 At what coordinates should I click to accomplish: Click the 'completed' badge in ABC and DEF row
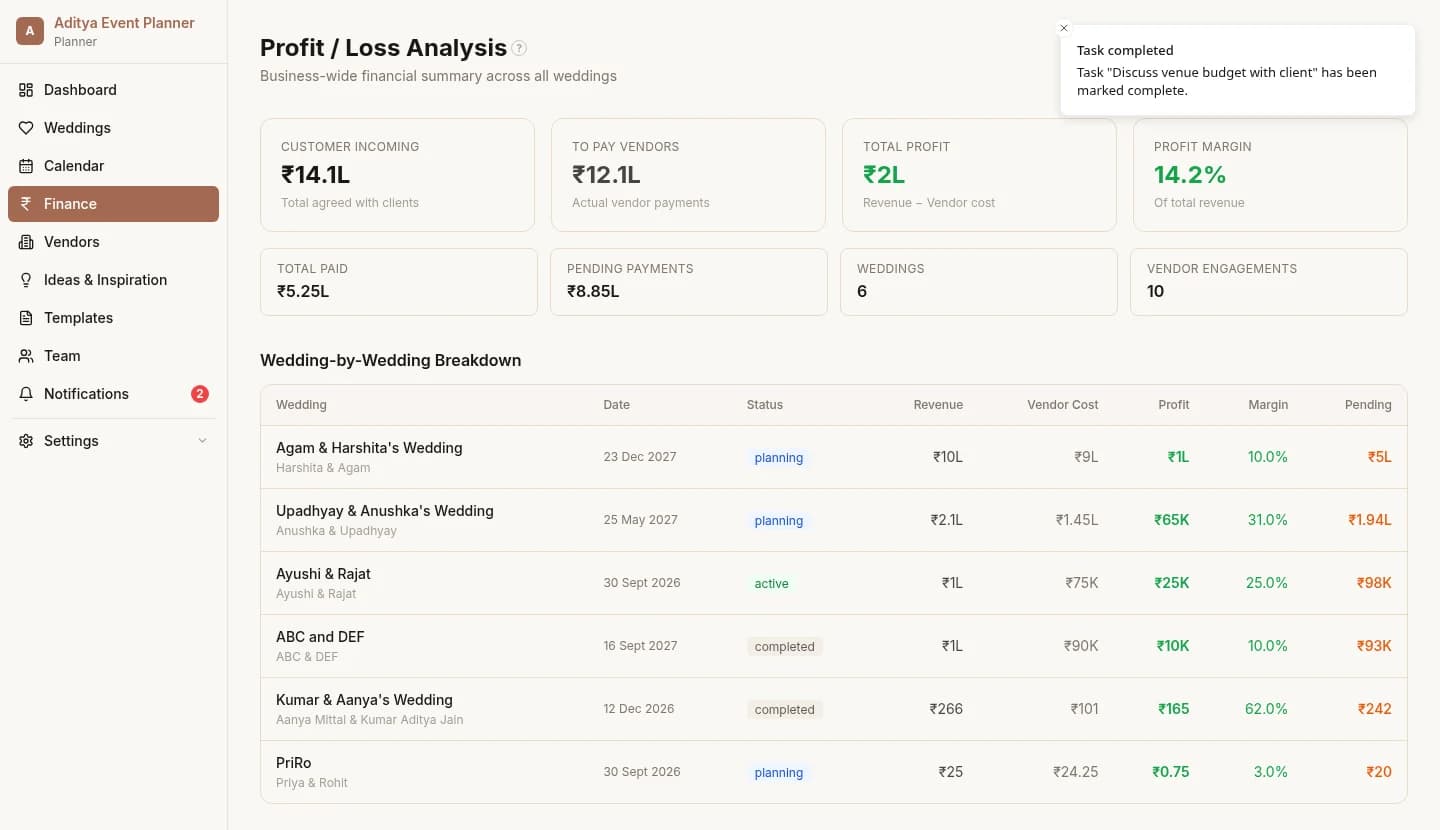click(x=785, y=647)
